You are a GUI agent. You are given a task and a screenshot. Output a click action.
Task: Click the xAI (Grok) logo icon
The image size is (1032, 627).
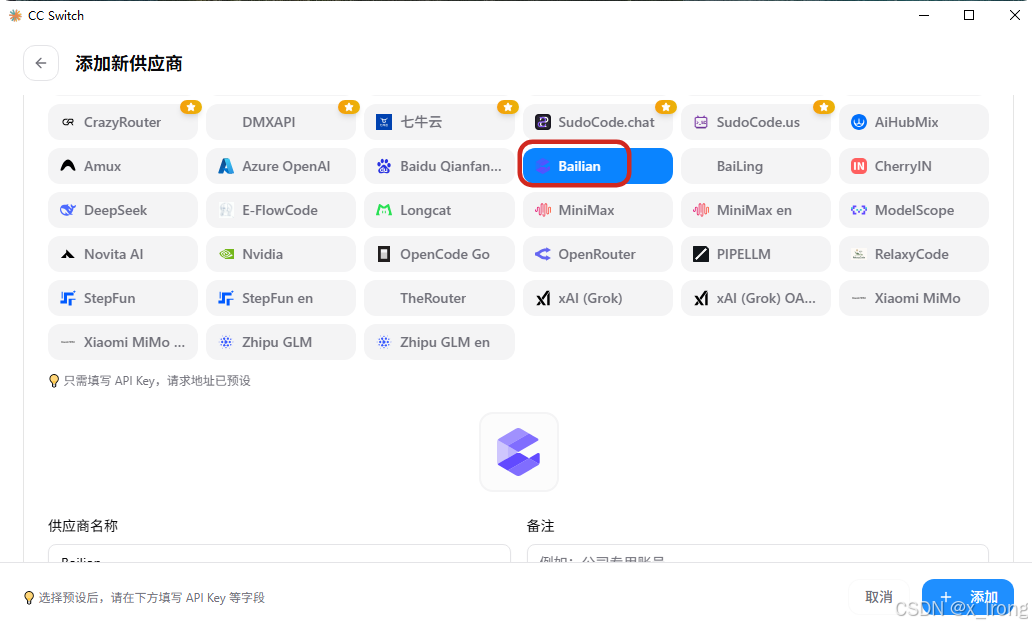[542, 298]
